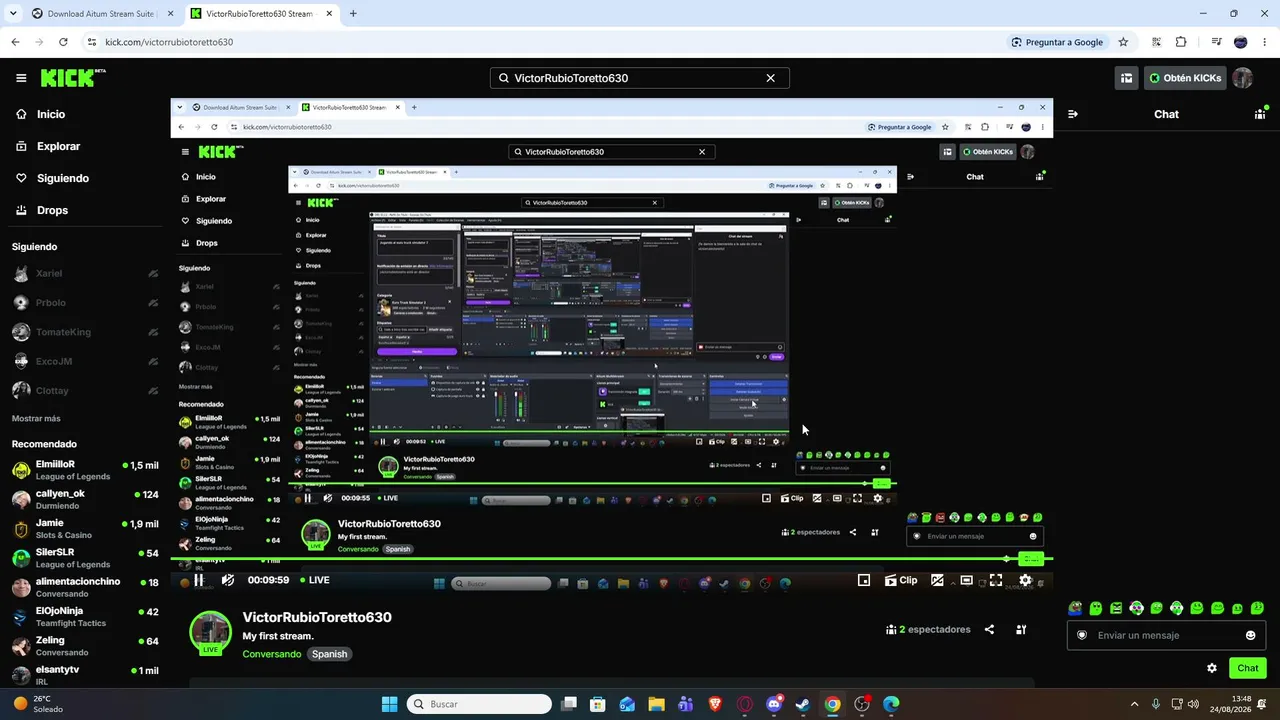Viewport: 1280px width, 720px height.
Task: Expand Mostrar más in the followed list
Action: [36, 419]
